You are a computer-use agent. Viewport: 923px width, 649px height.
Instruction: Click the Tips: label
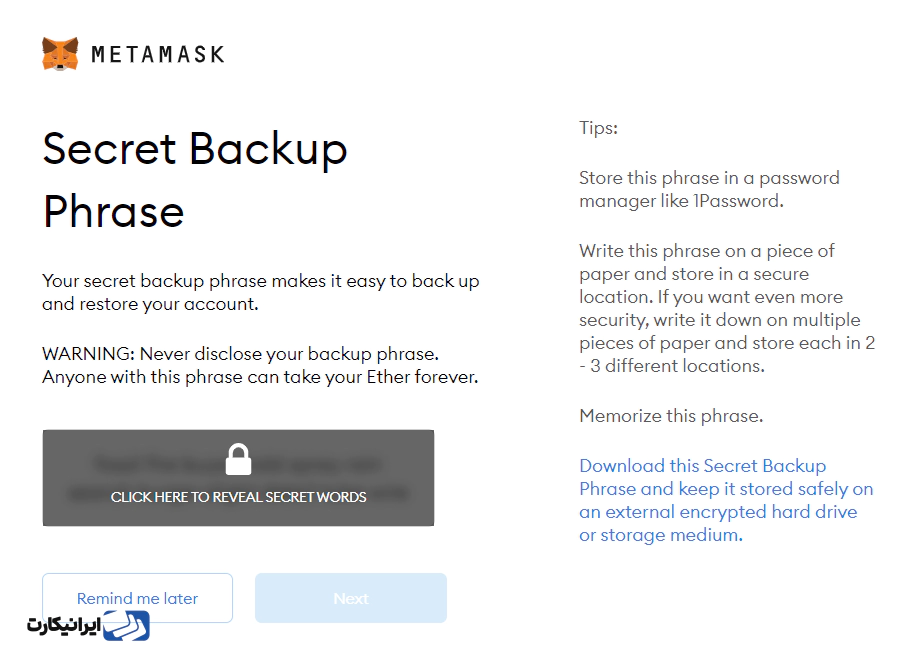pos(599,128)
